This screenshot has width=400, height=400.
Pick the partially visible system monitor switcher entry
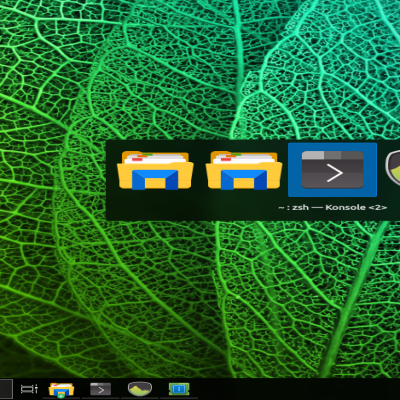(x=393, y=170)
